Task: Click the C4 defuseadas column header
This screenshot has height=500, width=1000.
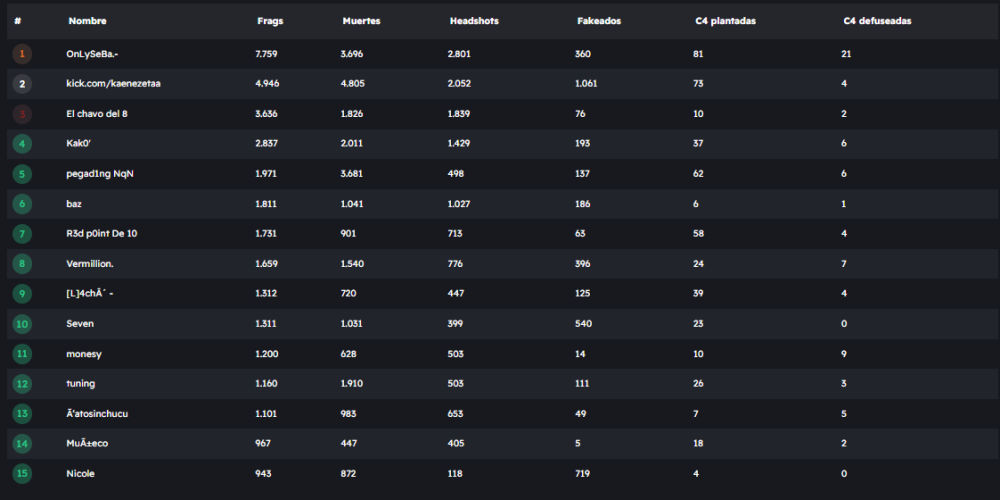Action: 877,21
